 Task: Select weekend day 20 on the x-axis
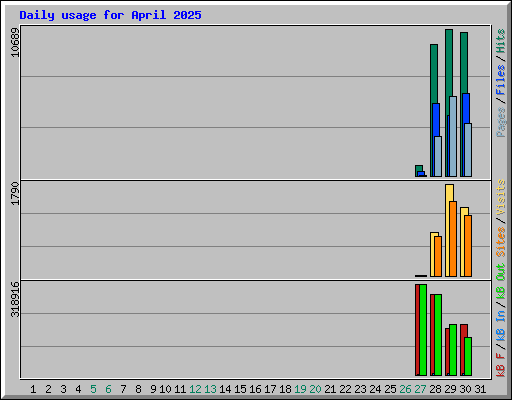(x=315, y=389)
